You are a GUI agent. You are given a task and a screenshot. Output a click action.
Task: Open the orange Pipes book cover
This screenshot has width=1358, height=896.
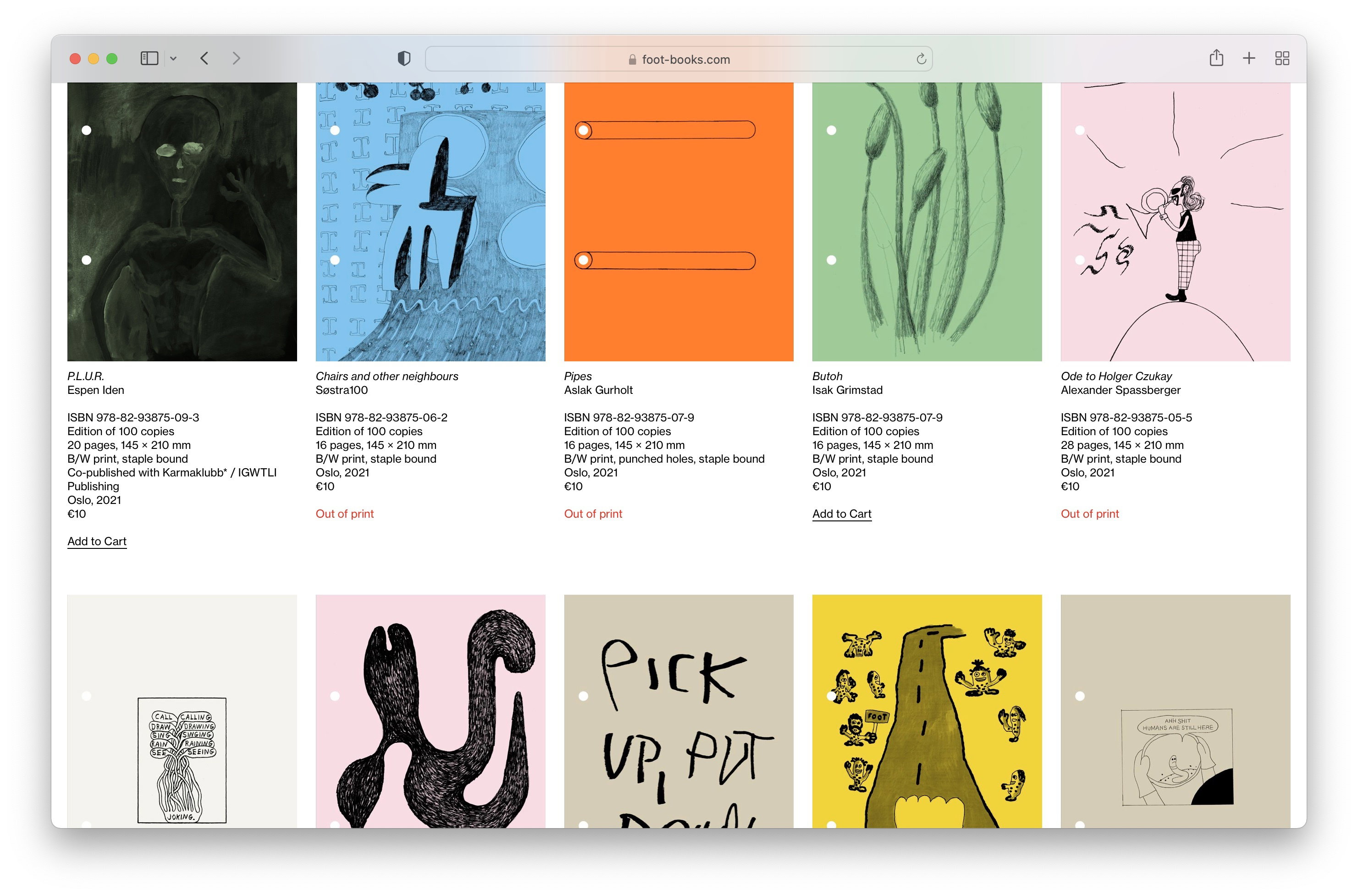tap(679, 222)
